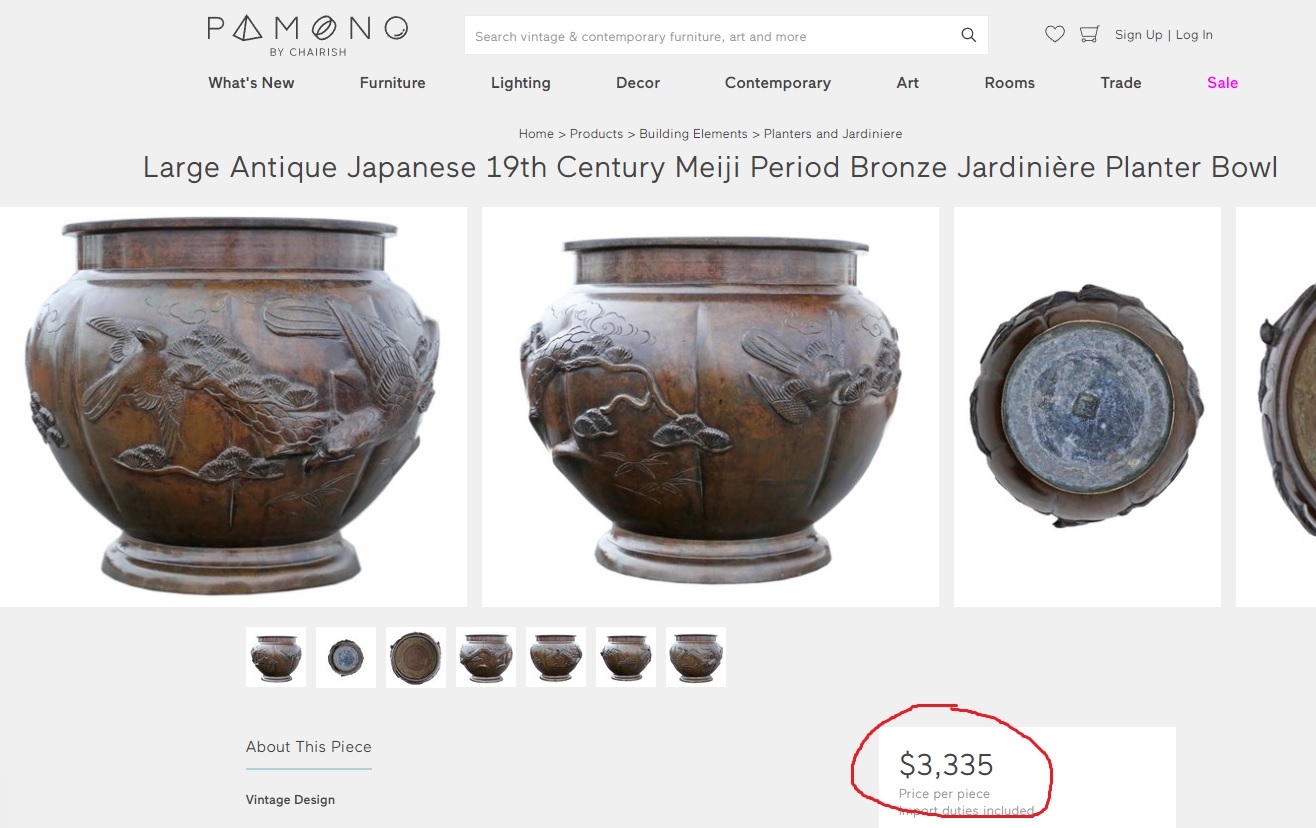Open the What's New menu
Viewport: 1316px width, 828px height.
(251, 83)
